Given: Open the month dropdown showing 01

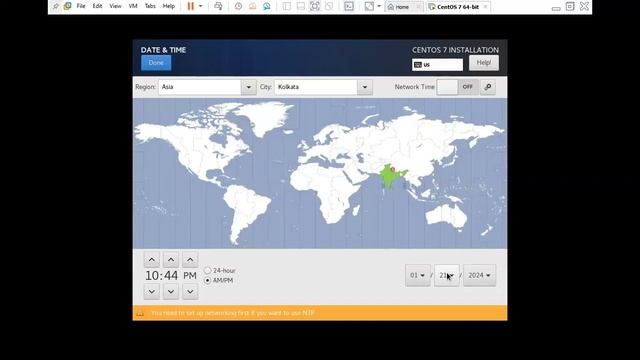Looking at the screenshot, I should pyautogui.click(x=418, y=276).
